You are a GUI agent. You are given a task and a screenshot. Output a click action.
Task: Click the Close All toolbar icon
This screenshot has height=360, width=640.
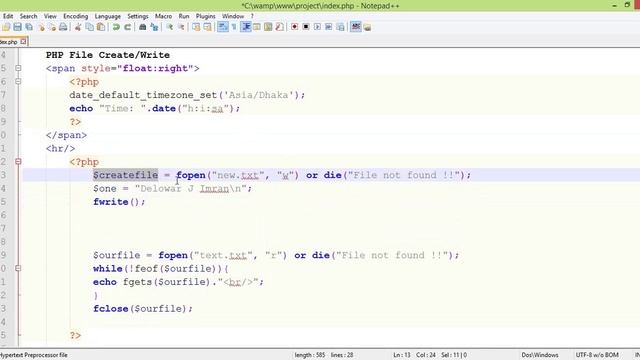tap(52, 27)
